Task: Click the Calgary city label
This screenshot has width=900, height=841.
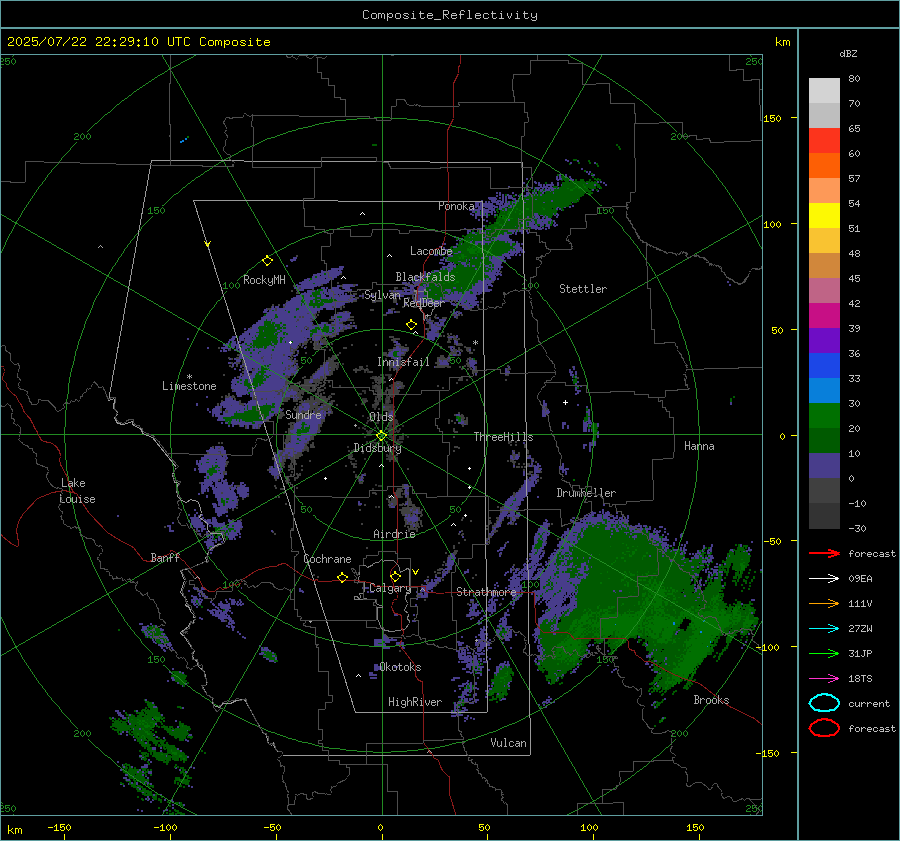Action: 390,588
